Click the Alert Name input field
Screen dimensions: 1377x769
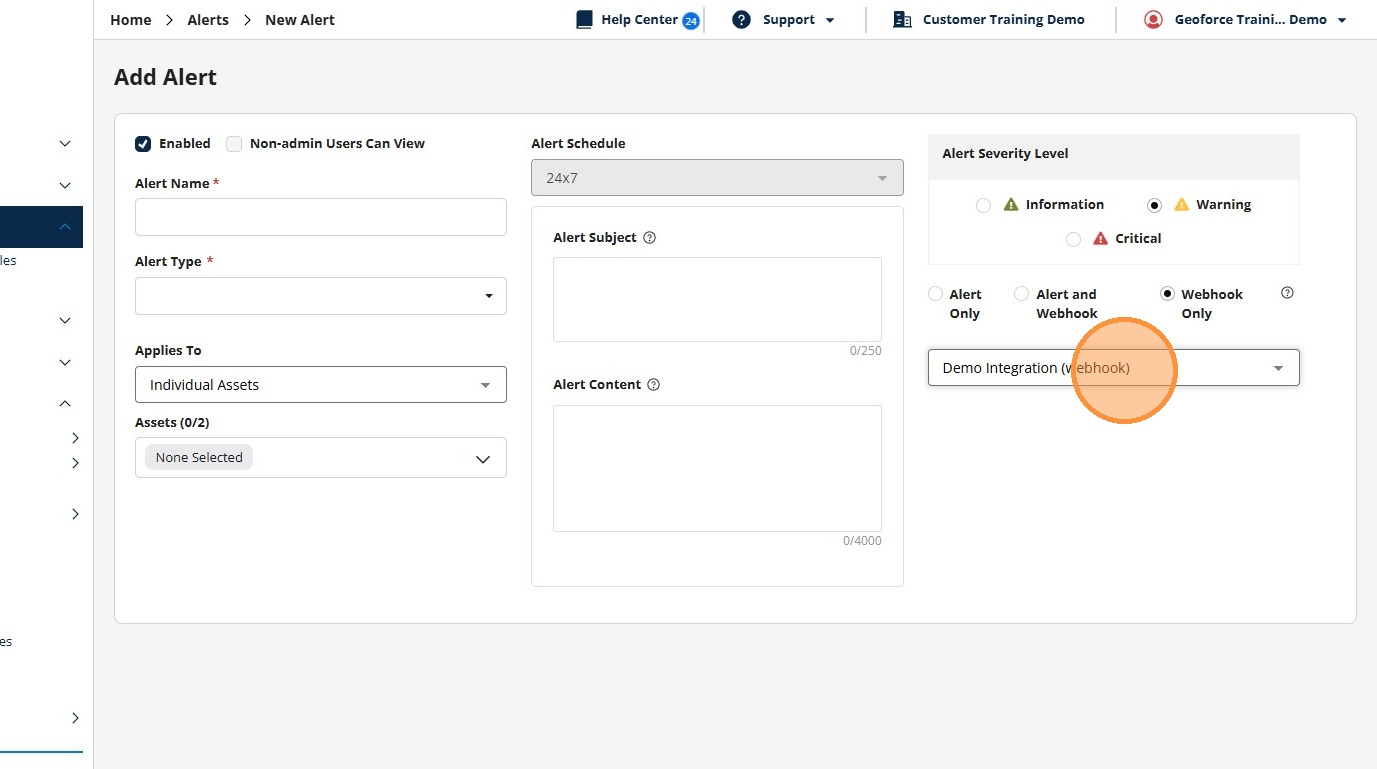point(321,217)
